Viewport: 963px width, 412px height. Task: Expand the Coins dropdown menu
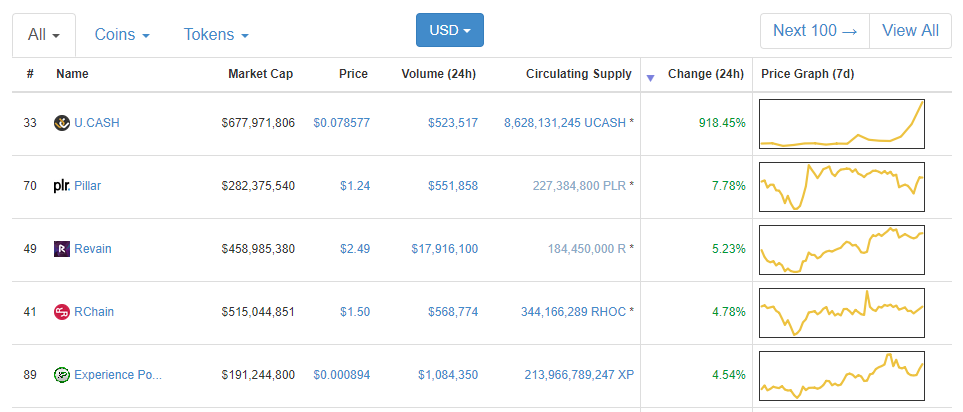tap(122, 34)
